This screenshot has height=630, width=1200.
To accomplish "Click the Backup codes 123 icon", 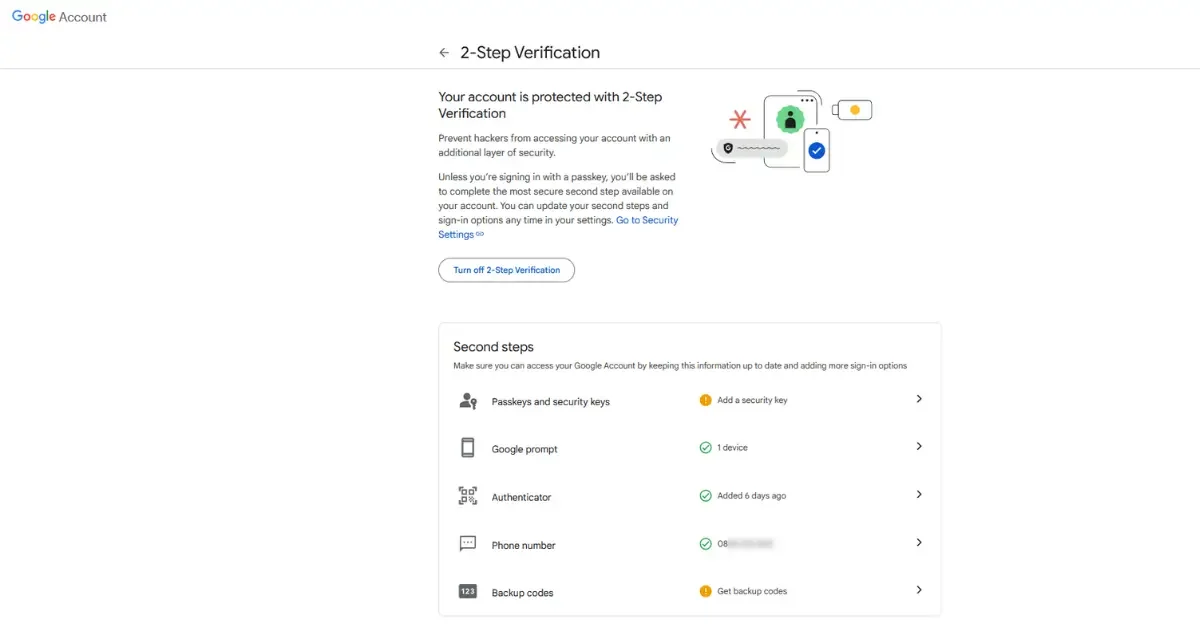I will pyautogui.click(x=468, y=592).
